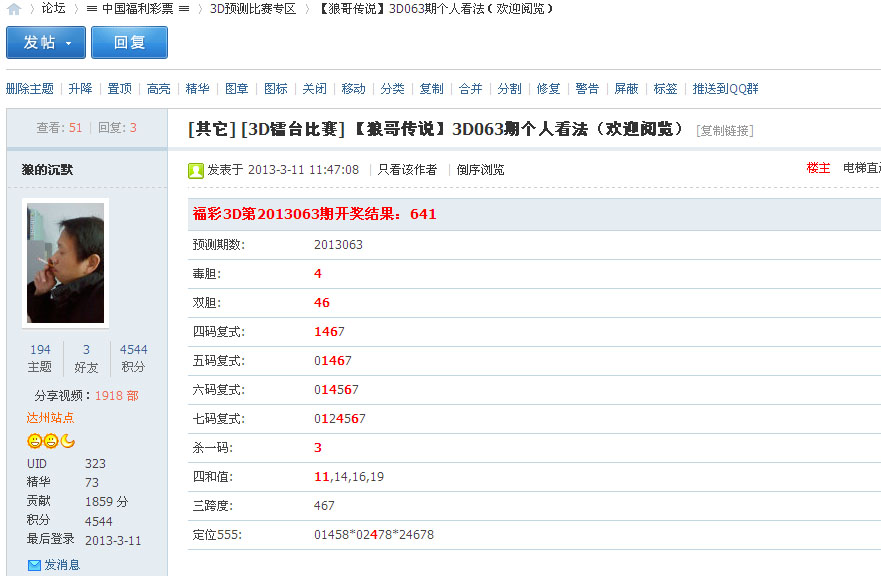Select 高亮 moderation option
Viewport: 881px width, 576px height.
158,88
